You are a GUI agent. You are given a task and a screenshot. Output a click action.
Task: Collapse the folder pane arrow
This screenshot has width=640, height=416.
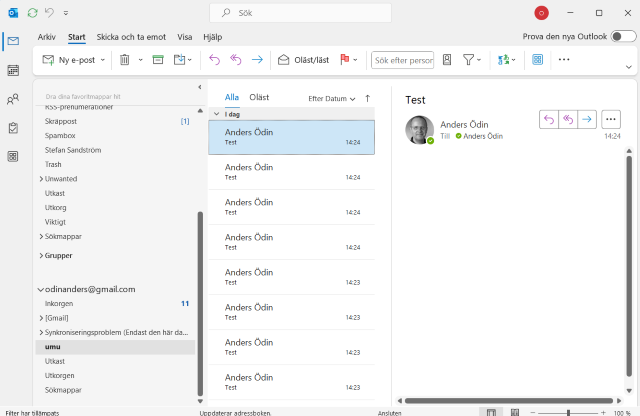click(200, 87)
